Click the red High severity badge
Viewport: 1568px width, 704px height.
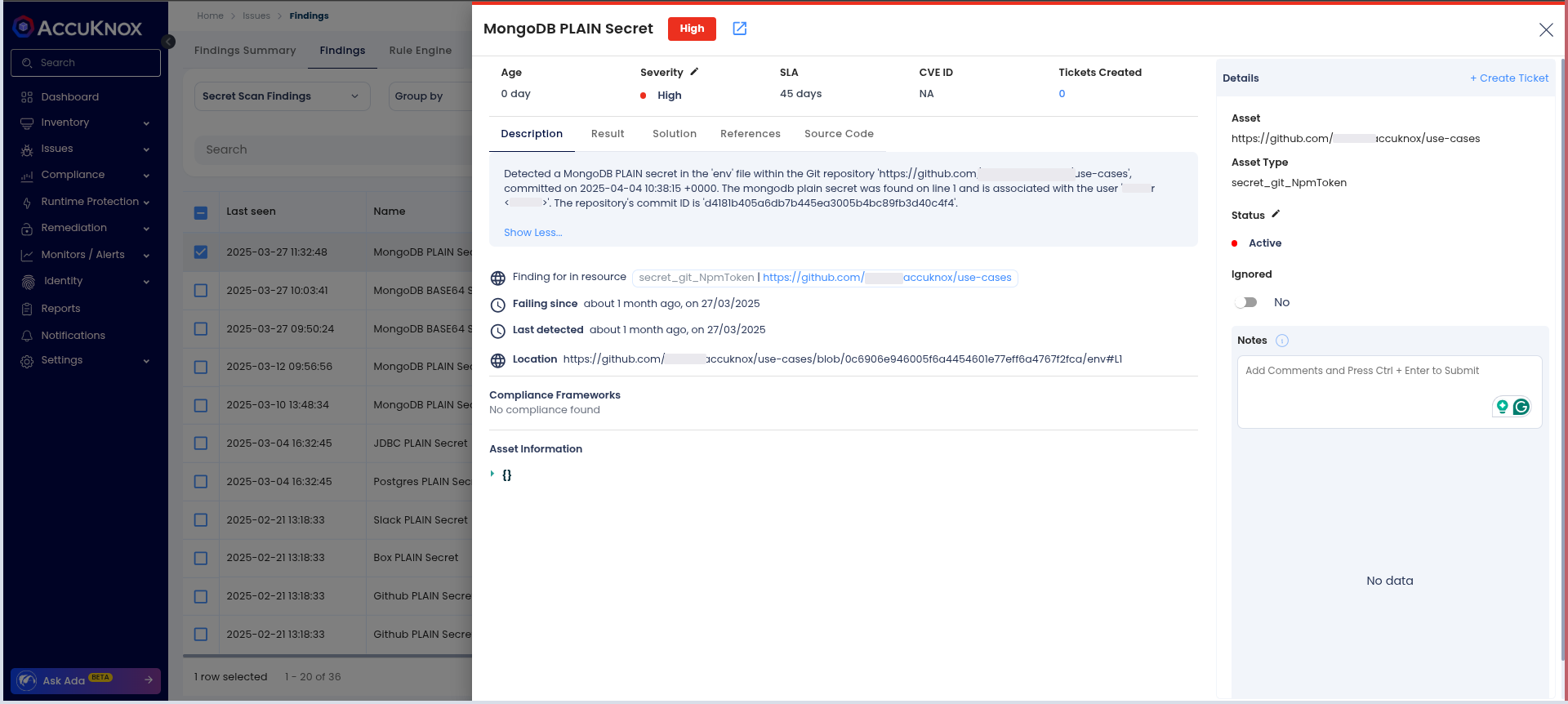pos(692,29)
